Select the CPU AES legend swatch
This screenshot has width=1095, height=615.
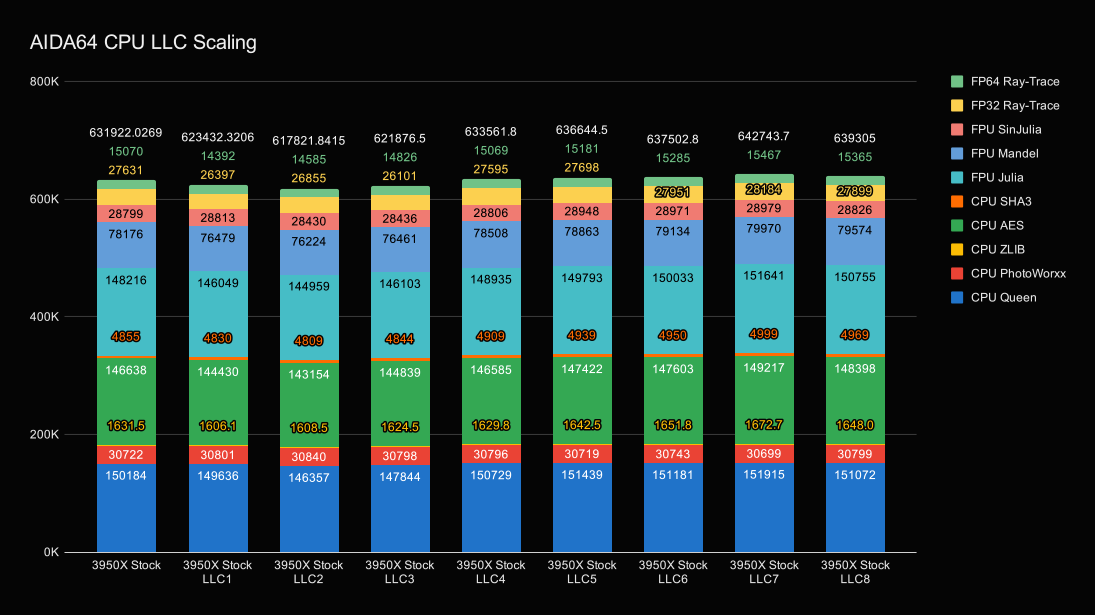pos(957,225)
